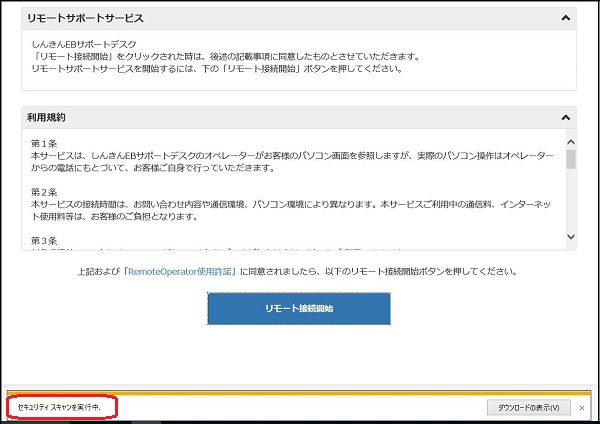Click the 第2条 paragraph body text
The image size is (600, 424).
tap(290, 210)
